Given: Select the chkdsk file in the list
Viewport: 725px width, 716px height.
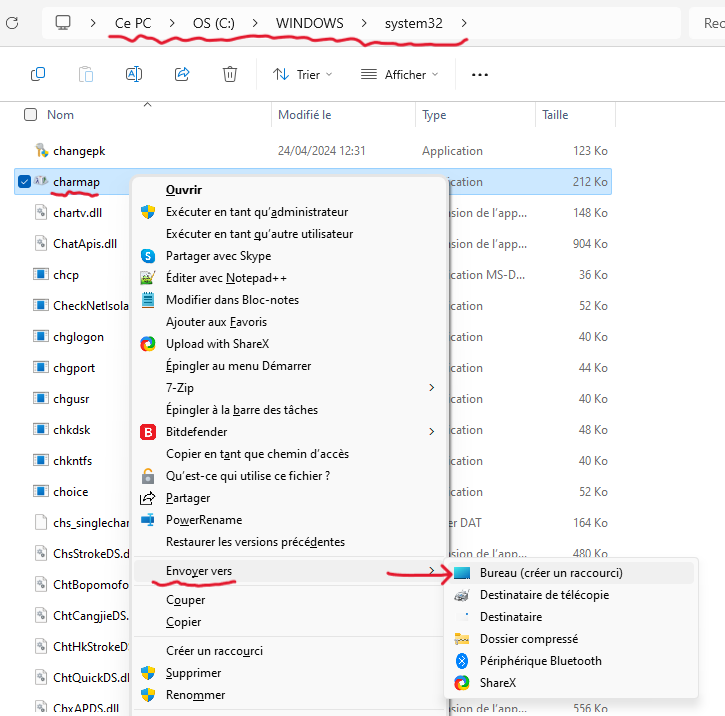Looking at the screenshot, I should (x=71, y=430).
